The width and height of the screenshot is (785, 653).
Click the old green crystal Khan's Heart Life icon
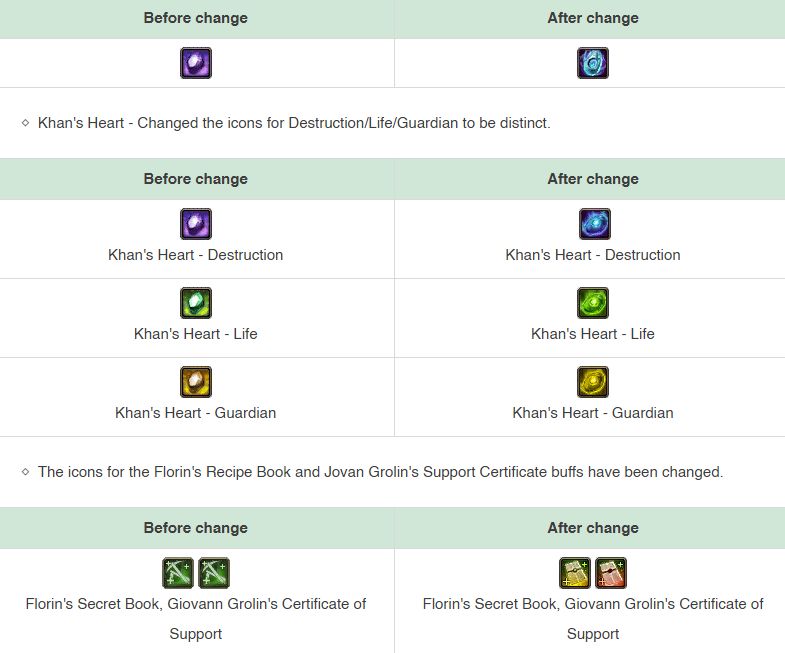click(196, 303)
